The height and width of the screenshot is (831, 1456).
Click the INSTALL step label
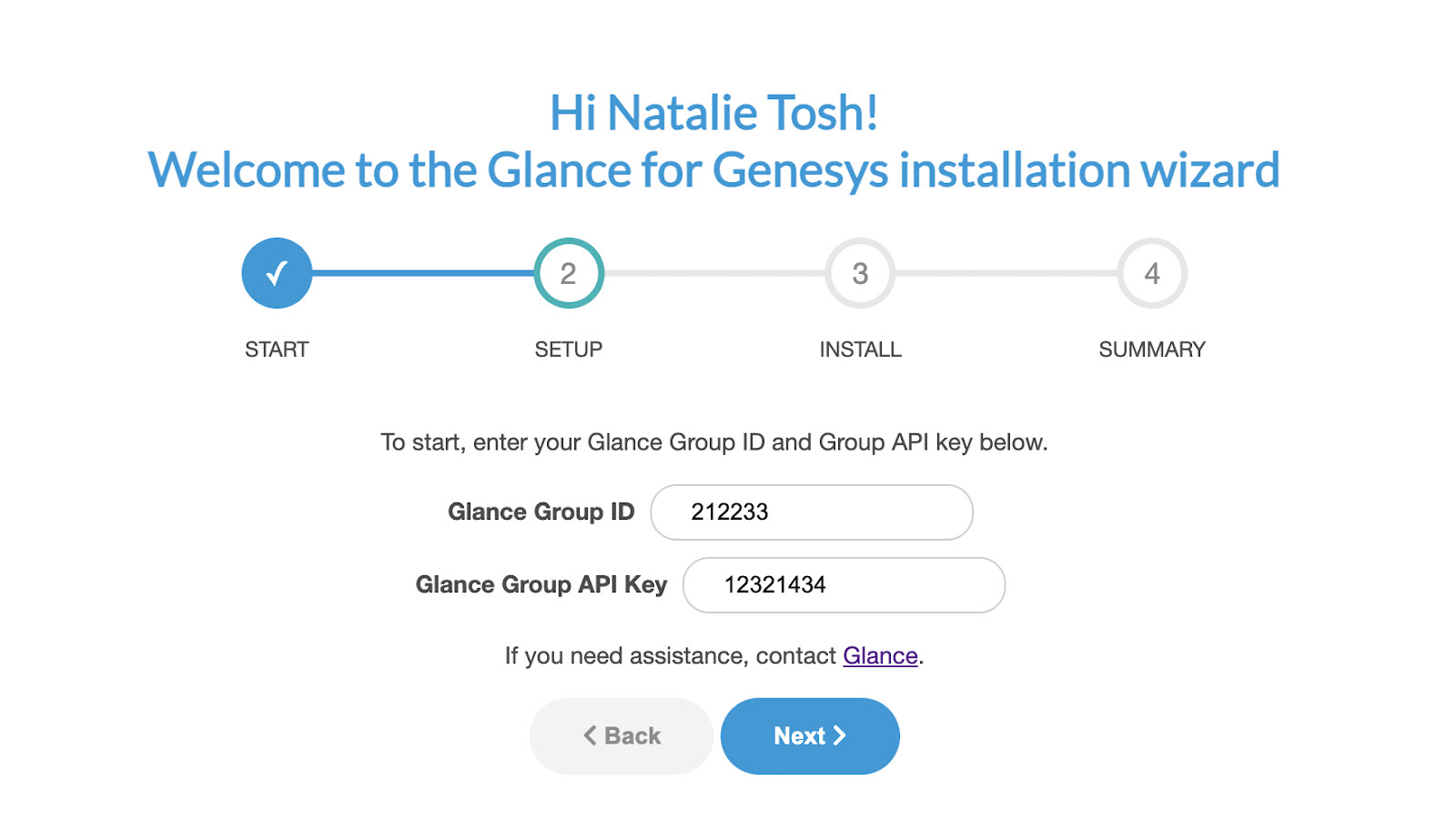(x=860, y=350)
